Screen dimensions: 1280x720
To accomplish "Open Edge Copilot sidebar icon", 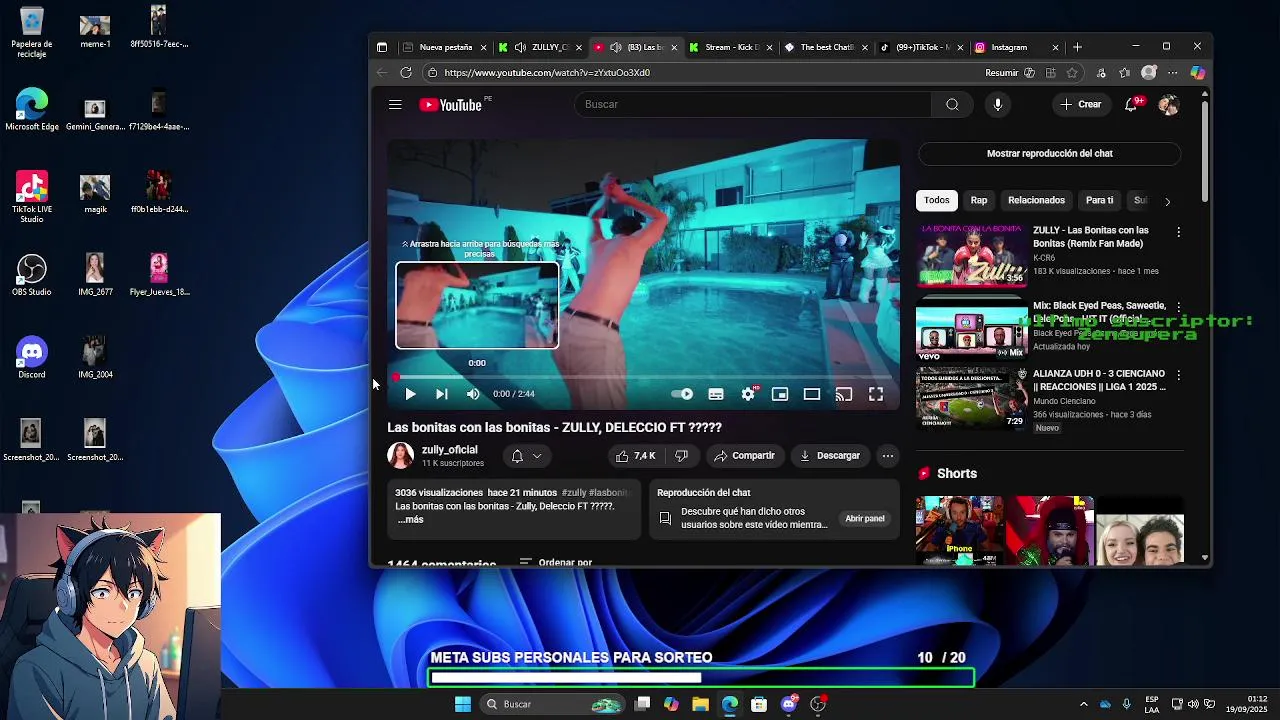I will [x=1197, y=72].
